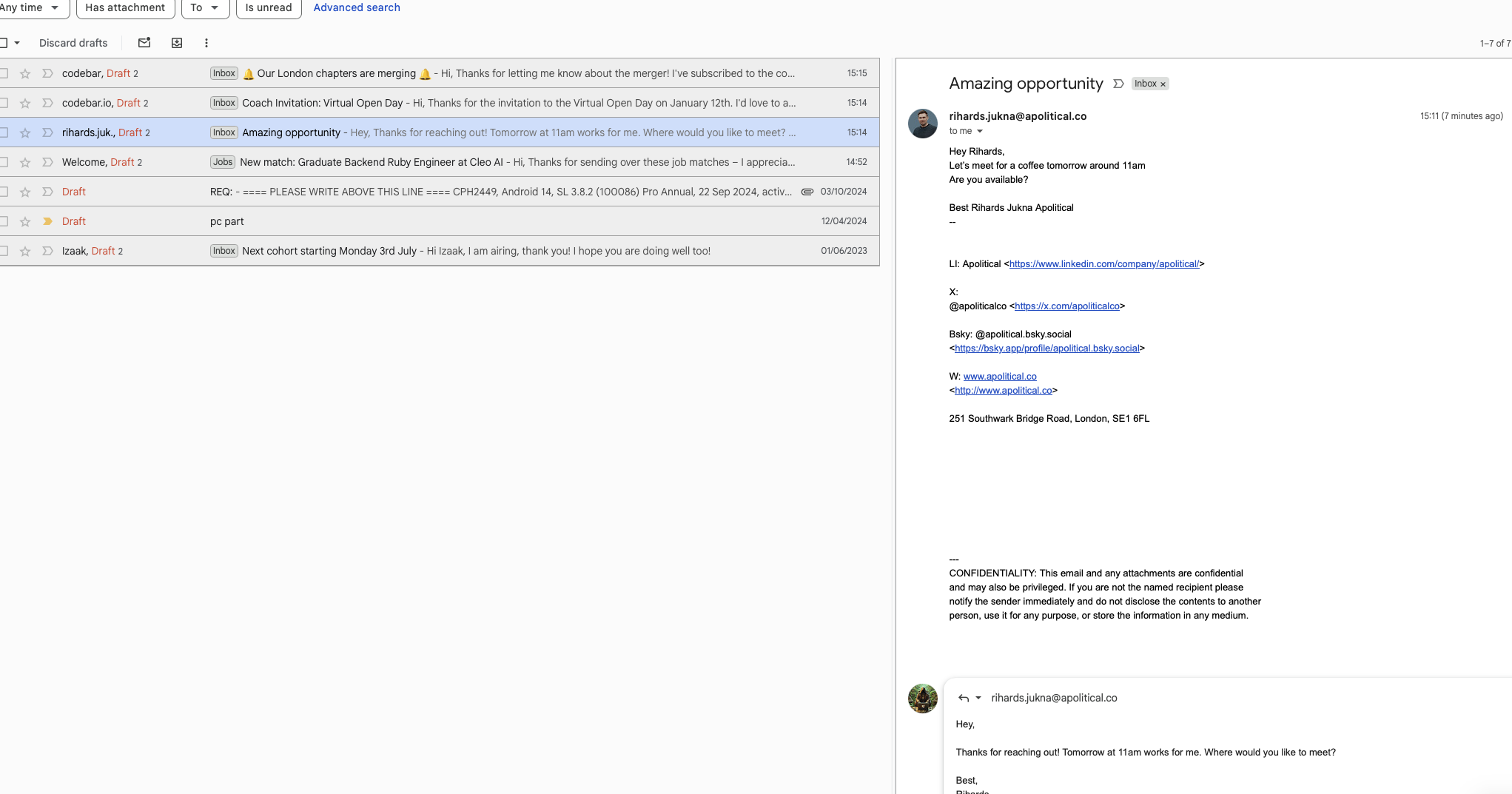Viewport: 1512px width, 794px height.
Task: Open the To filter dropdown
Action: (205, 8)
